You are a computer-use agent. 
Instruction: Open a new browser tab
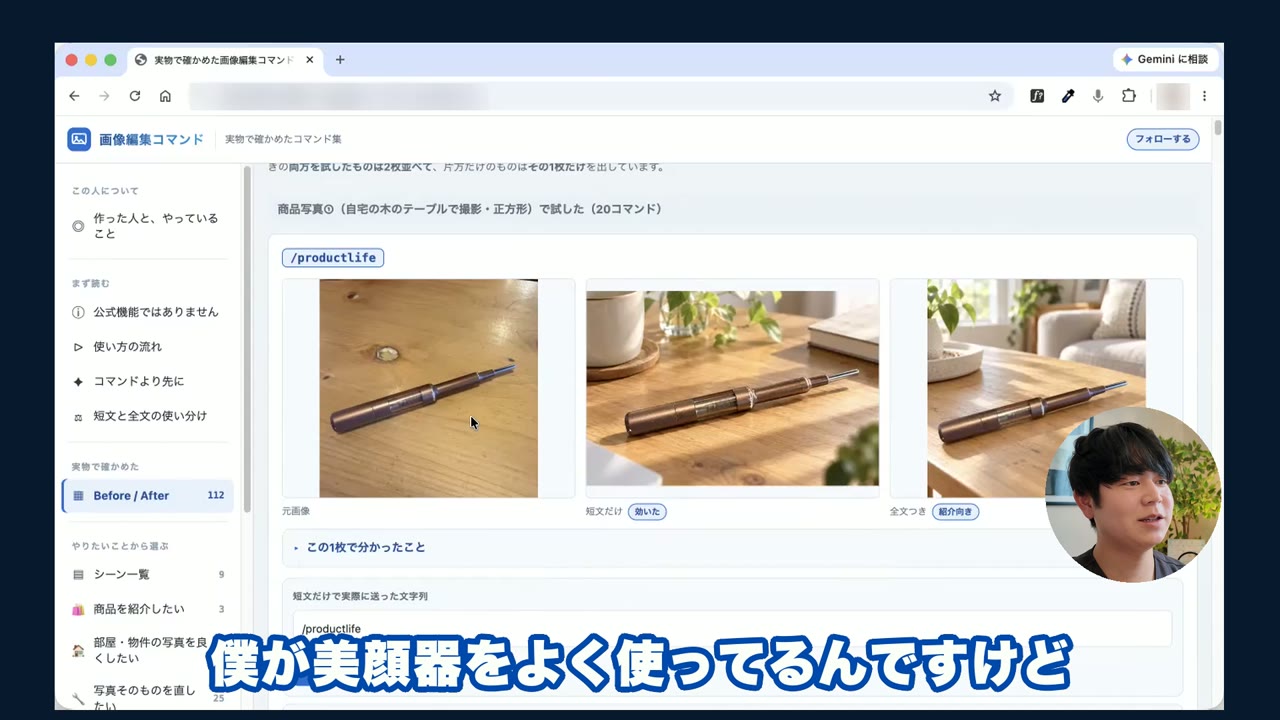[340, 60]
